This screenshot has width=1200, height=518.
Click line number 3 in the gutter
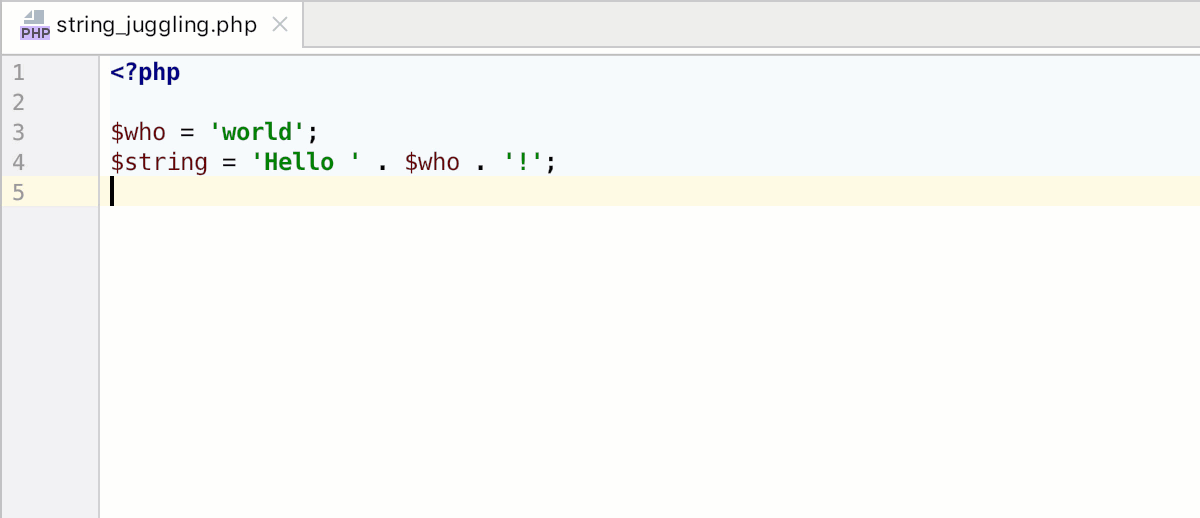[x=19, y=132]
